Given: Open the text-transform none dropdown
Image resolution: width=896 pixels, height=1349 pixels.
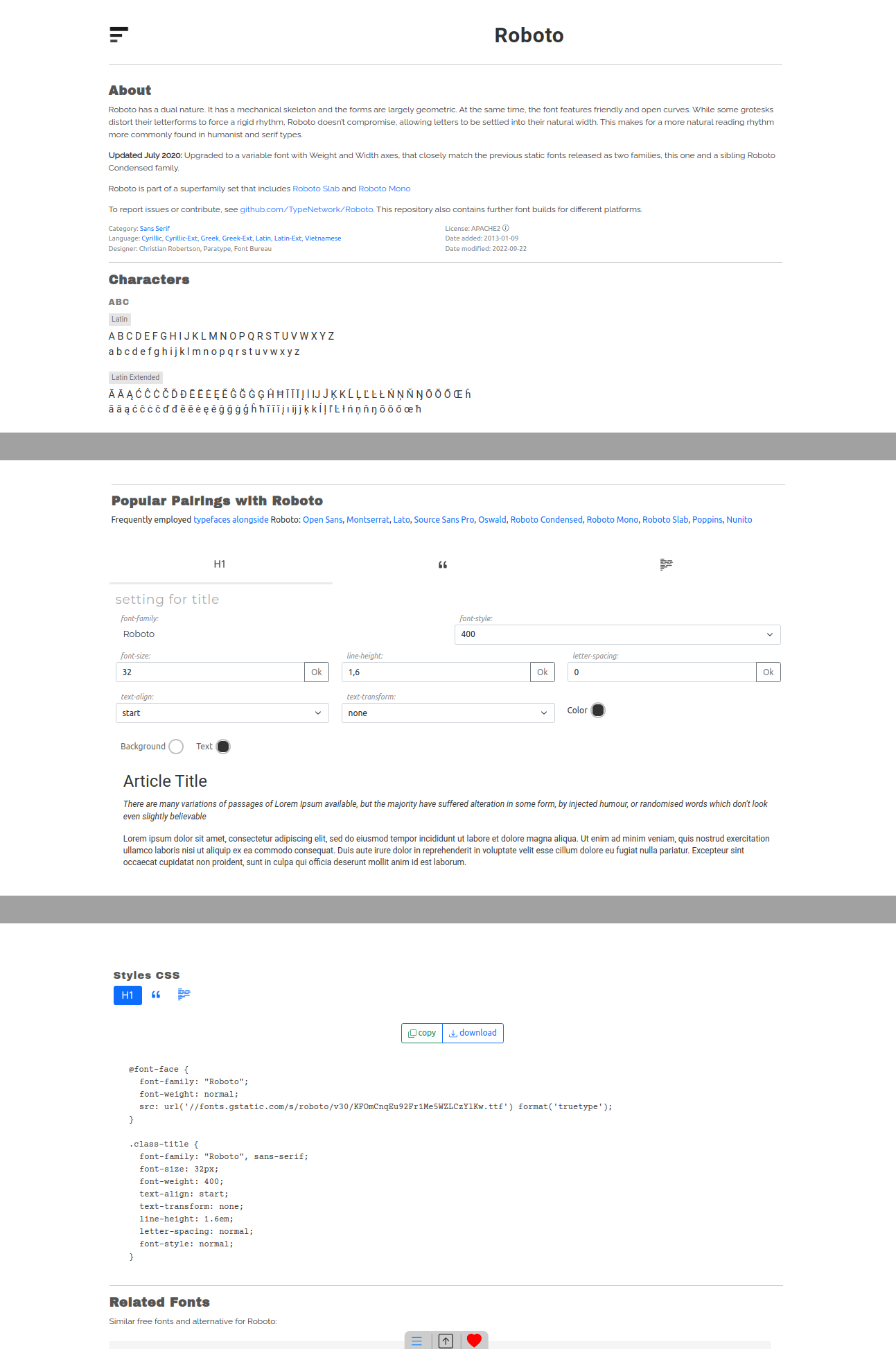Looking at the screenshot, I should (x=448, y=713).
